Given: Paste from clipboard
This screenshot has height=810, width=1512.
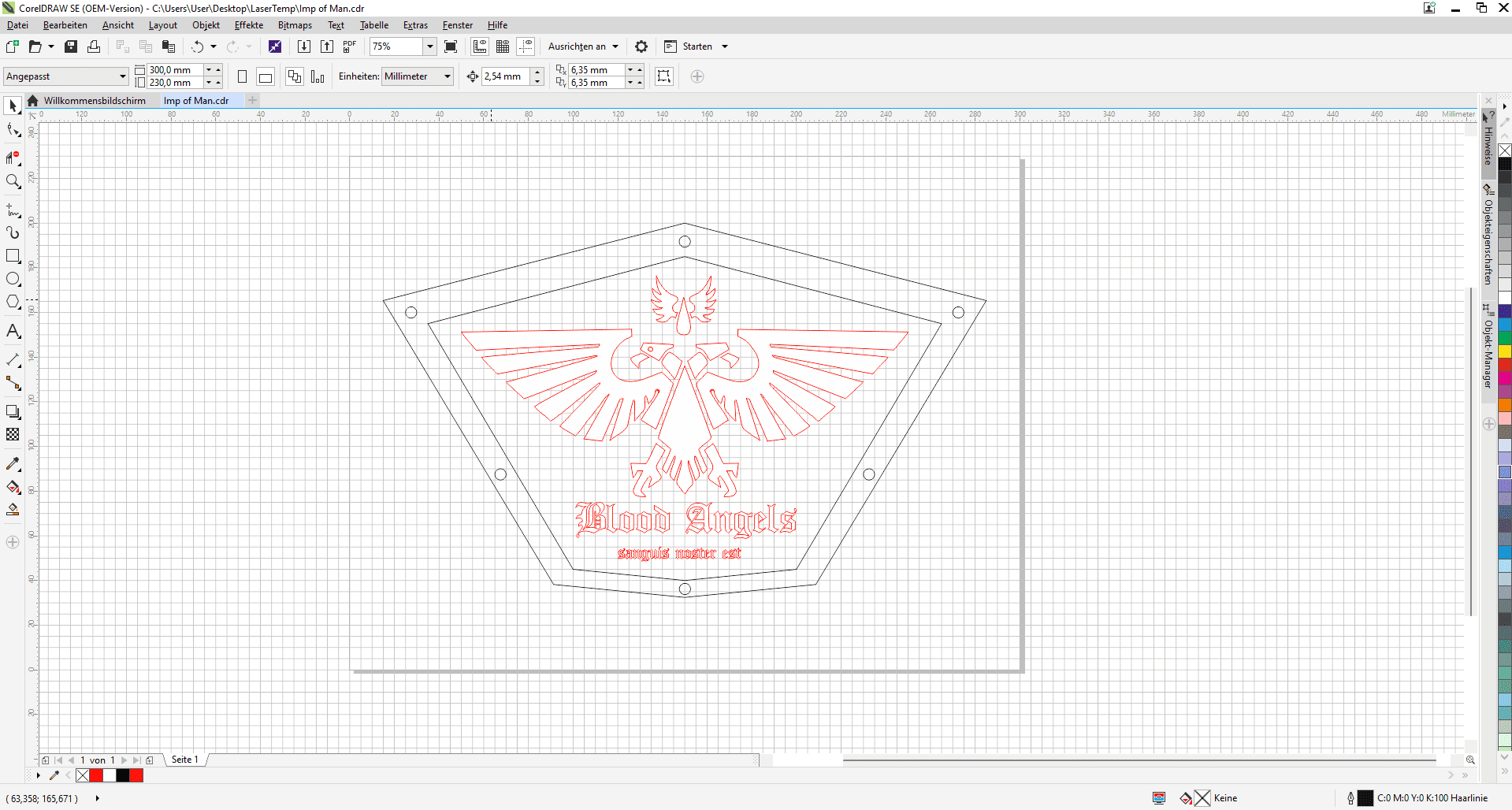Looking at the screenshot, I should coord(168,46).
